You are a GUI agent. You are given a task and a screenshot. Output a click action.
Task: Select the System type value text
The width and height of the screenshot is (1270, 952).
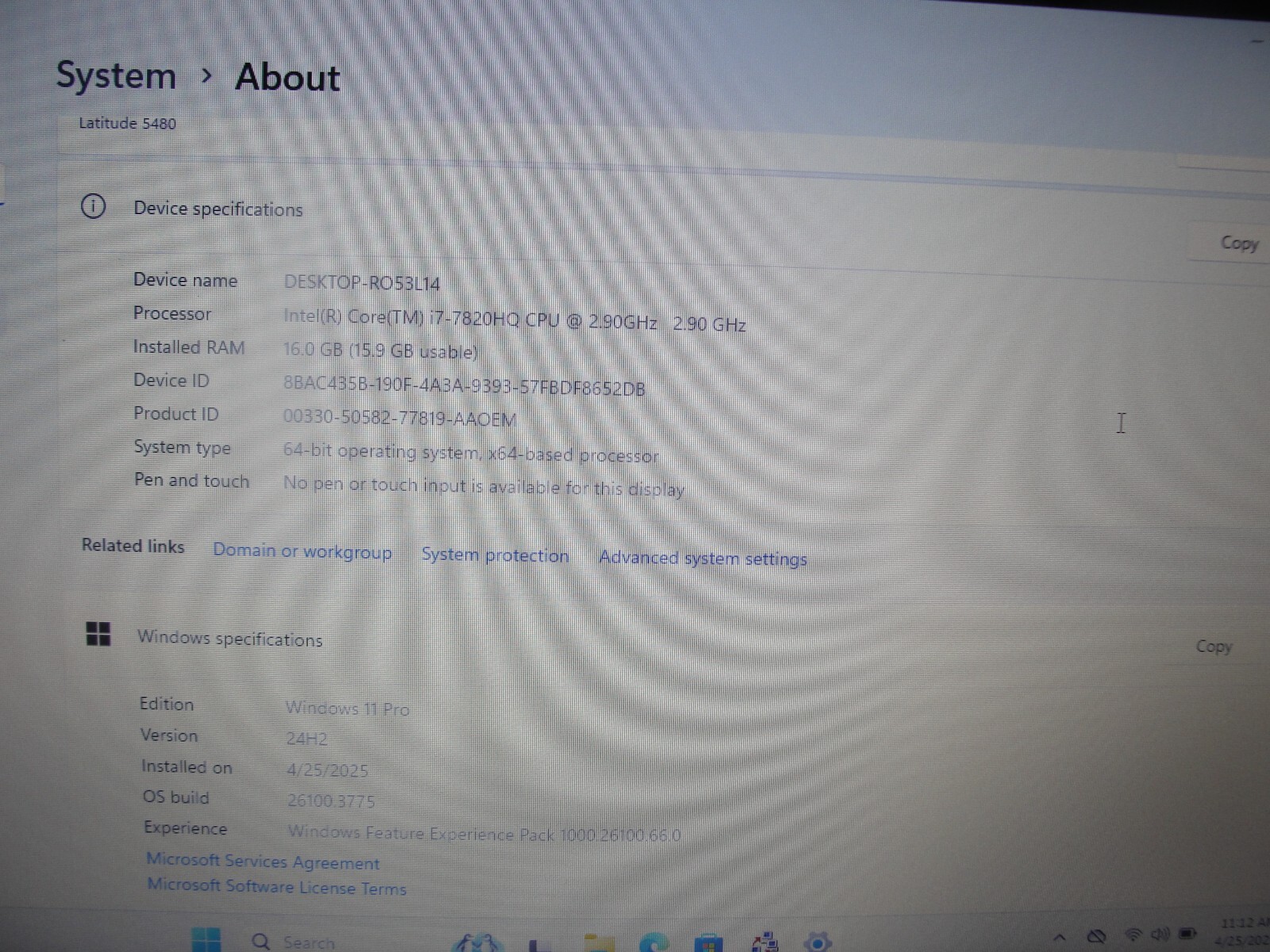(x=471, y=453)
